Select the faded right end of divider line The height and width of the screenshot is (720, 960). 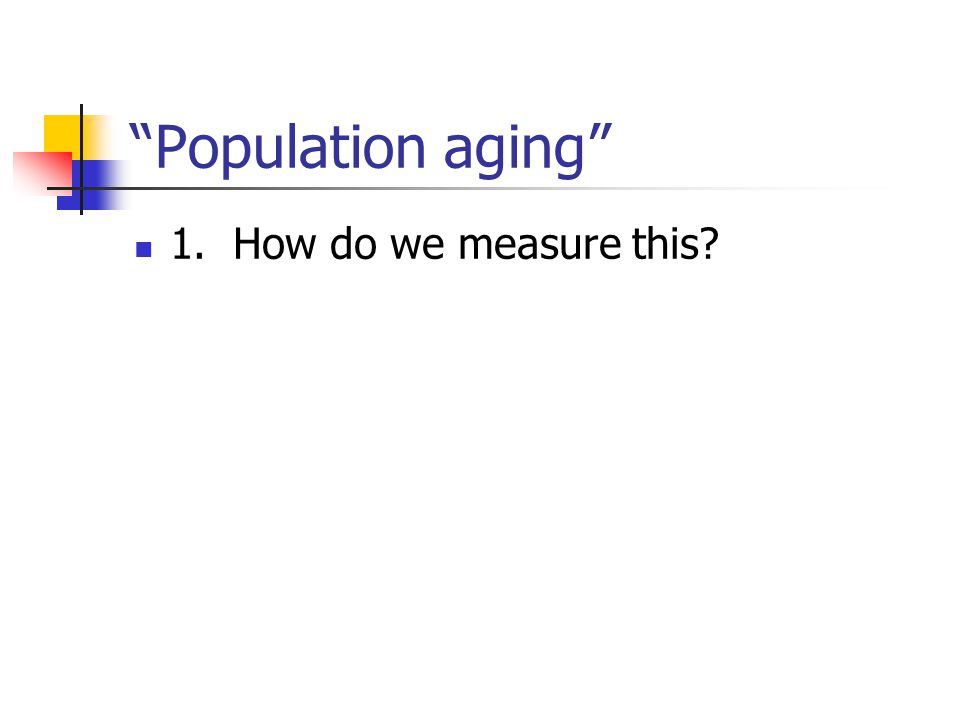coord(796,189)
